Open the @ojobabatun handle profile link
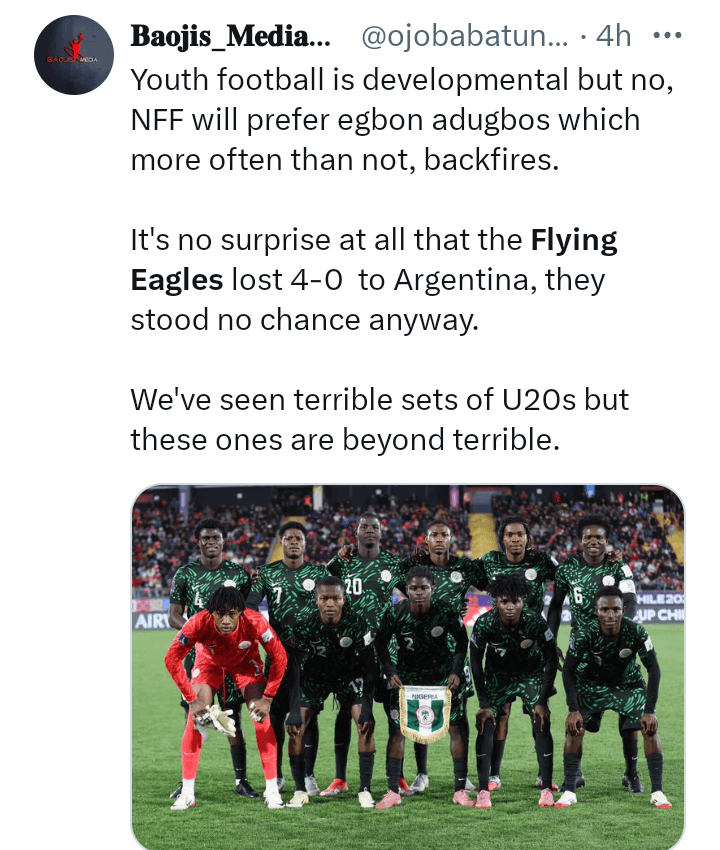 (463, 37)
